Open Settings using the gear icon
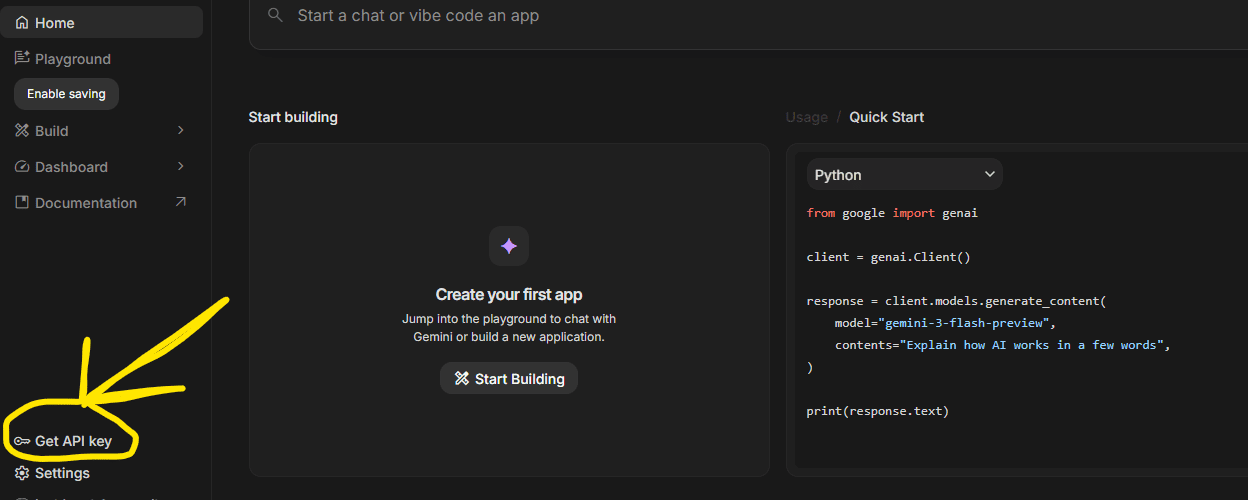The height and width of the screenshot is (500, 1248). [x=22, y=473]
